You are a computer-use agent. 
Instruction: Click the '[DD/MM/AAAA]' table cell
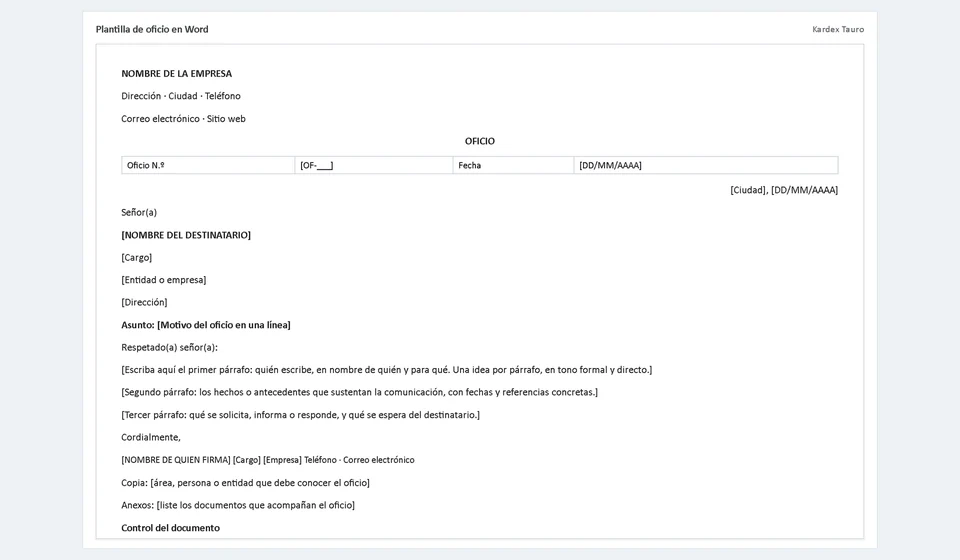[706, 165]
